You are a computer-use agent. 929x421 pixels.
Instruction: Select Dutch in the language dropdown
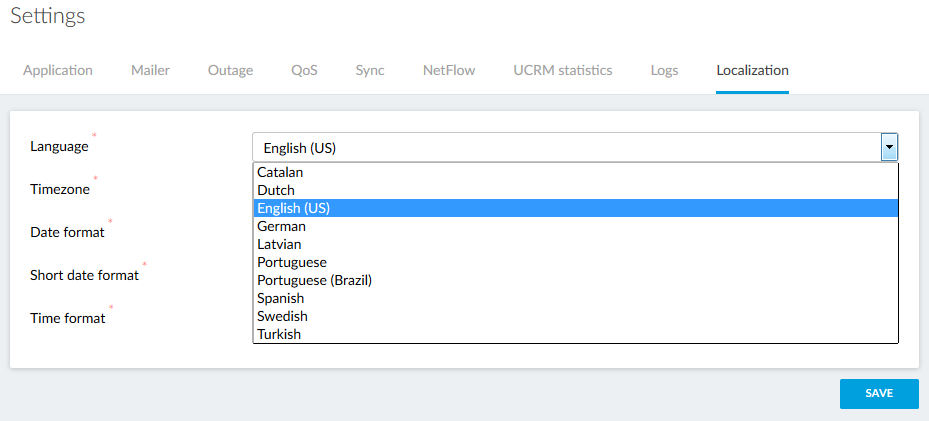276,190
